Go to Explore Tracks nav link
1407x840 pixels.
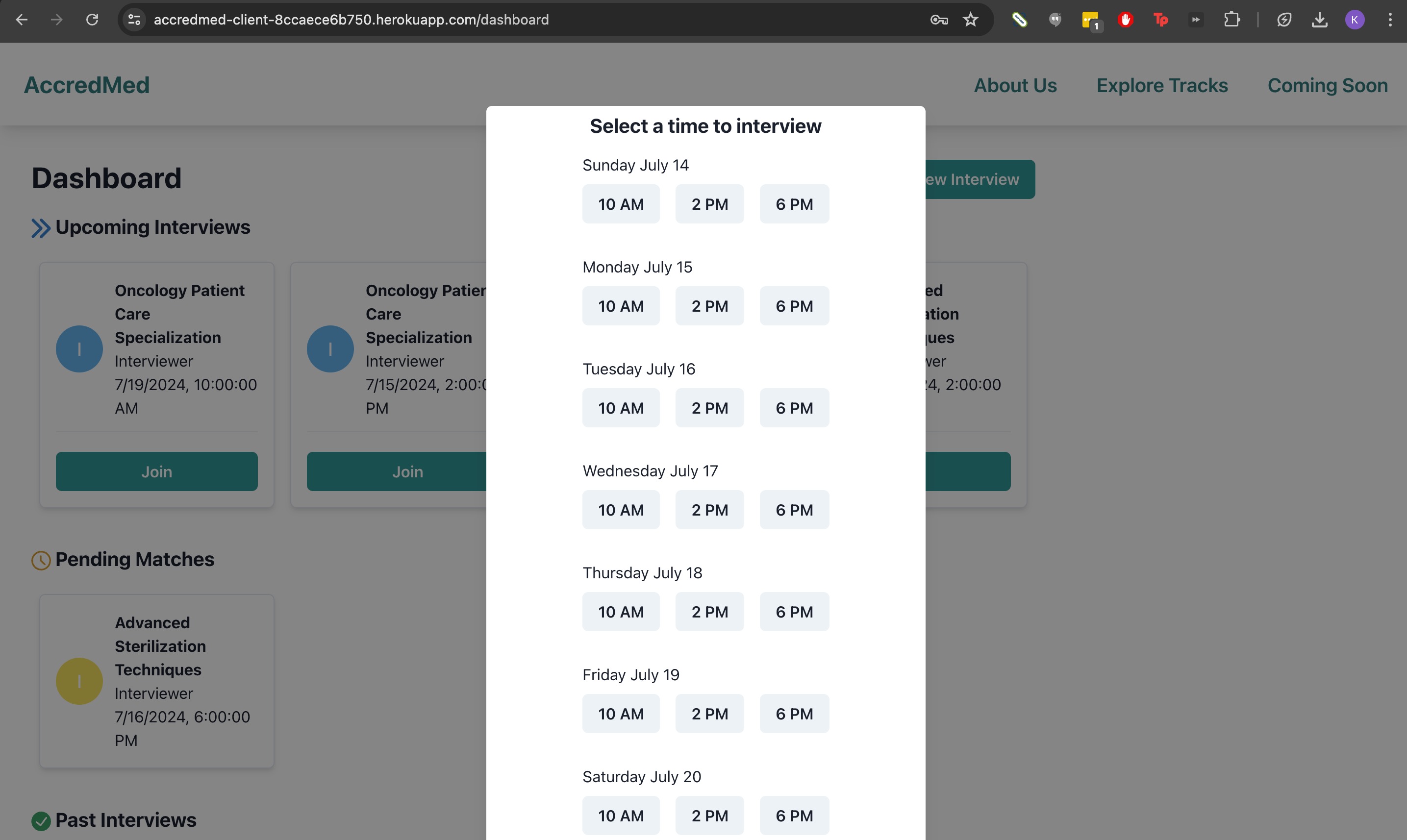[x=1162, y=85]
